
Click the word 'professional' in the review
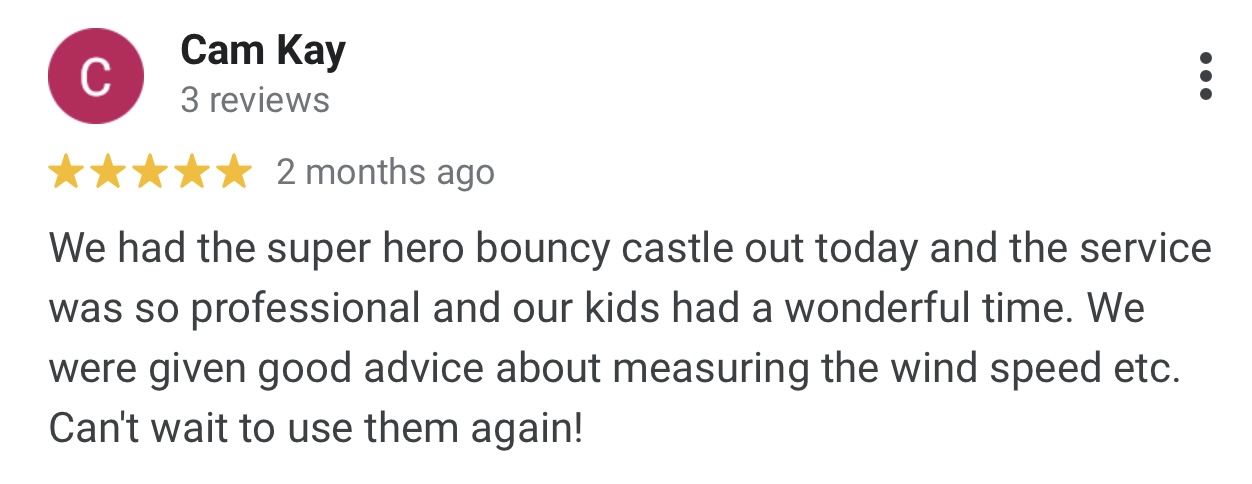pos(305,310)
